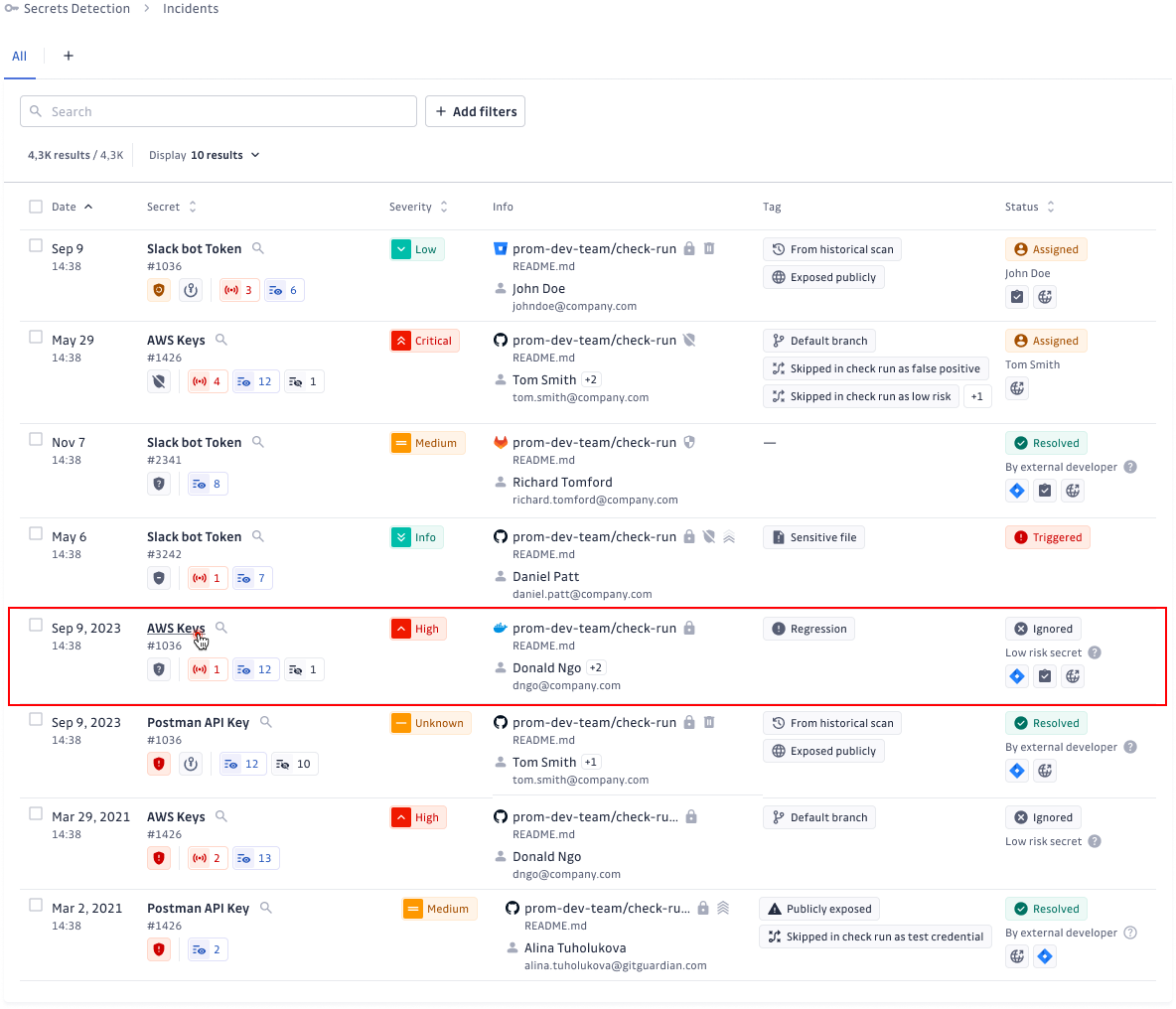Click the GitHub icon beside prom-dev-team/check-run on May 29
Screen dimensions: 1176x1009
tap(500, 340)
